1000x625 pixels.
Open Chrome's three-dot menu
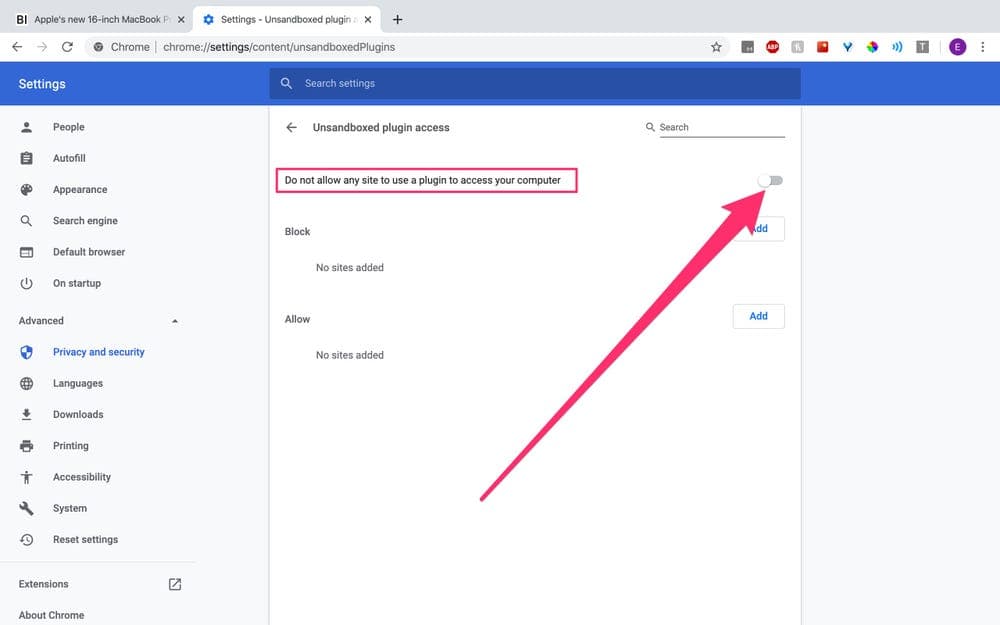click(983, 47)
